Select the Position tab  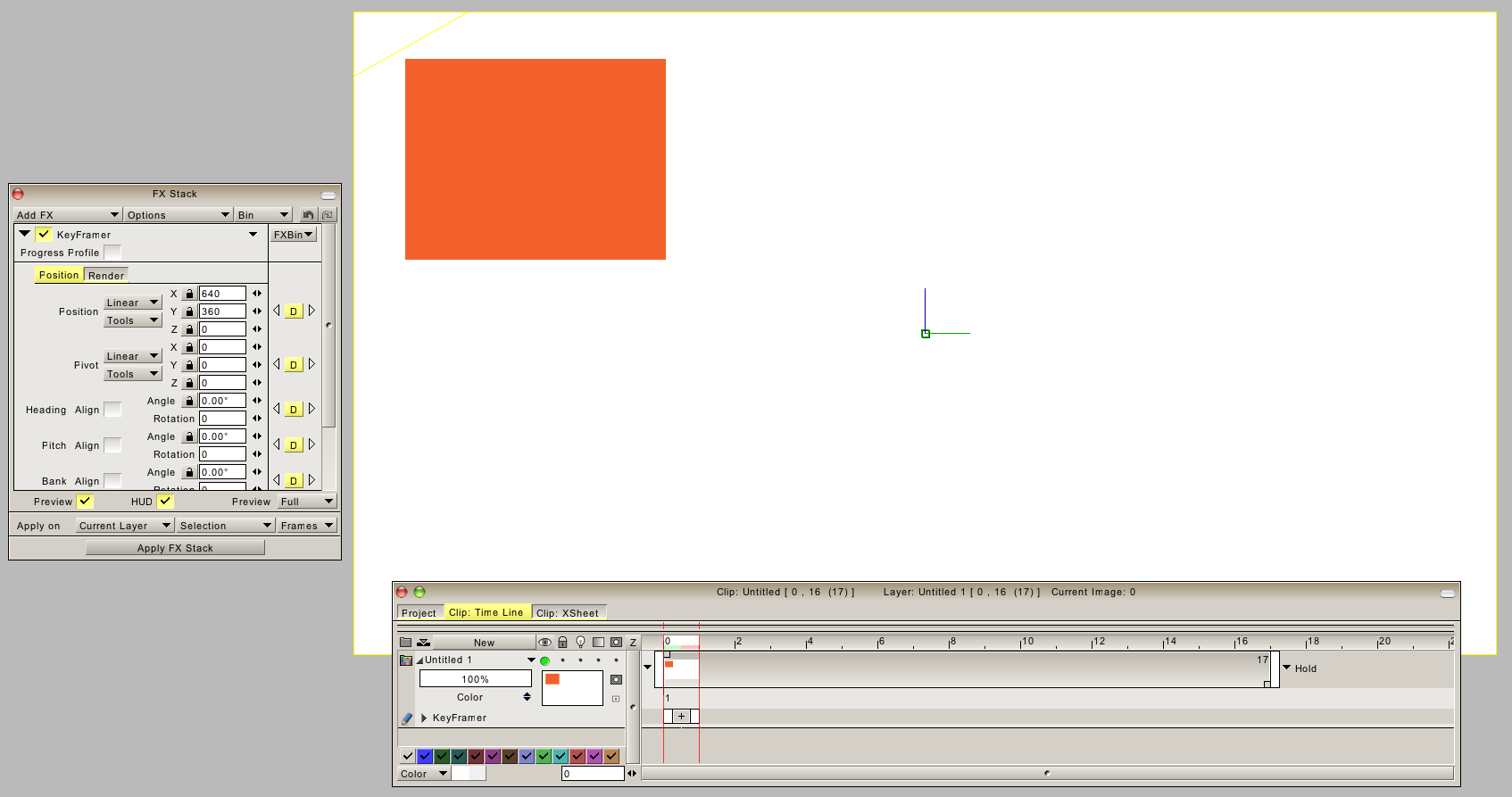tap(59, 275)
